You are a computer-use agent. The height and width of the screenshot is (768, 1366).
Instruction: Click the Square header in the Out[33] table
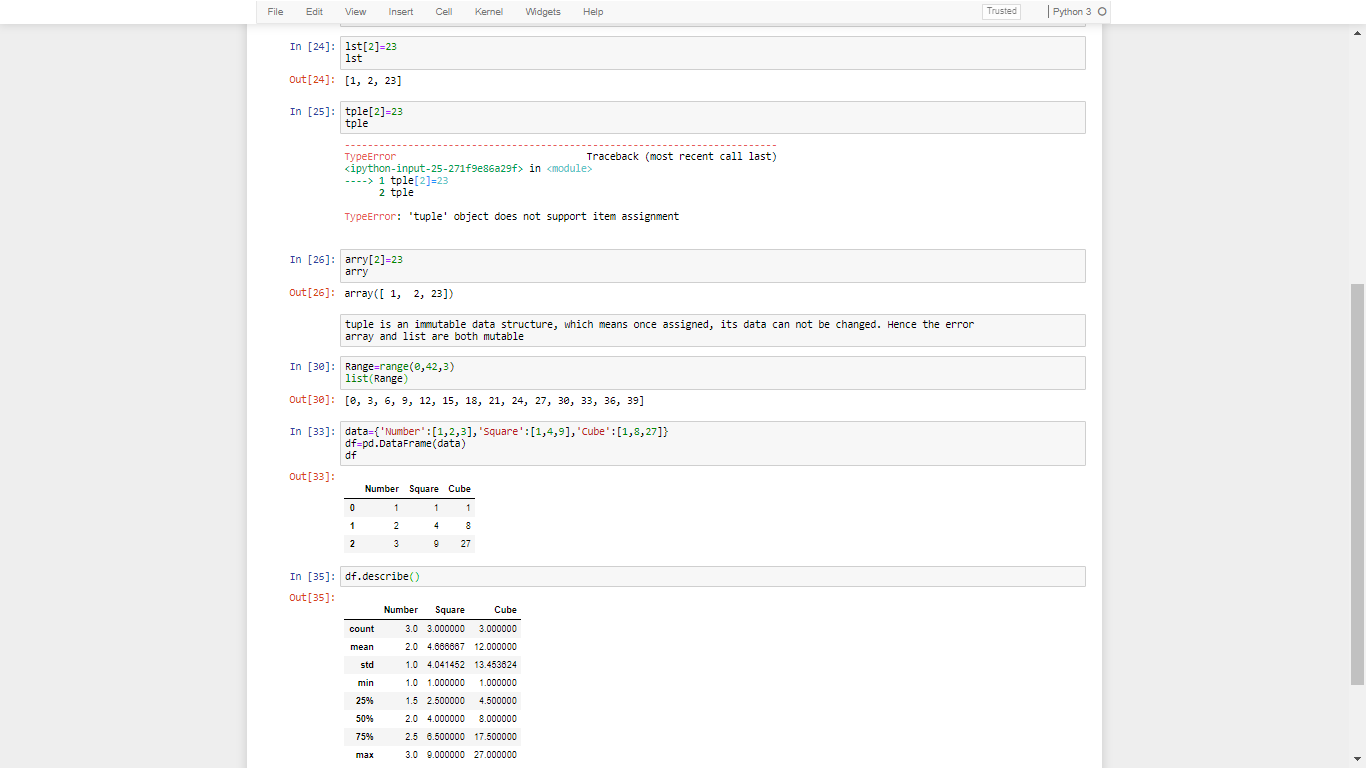[424, 489]
